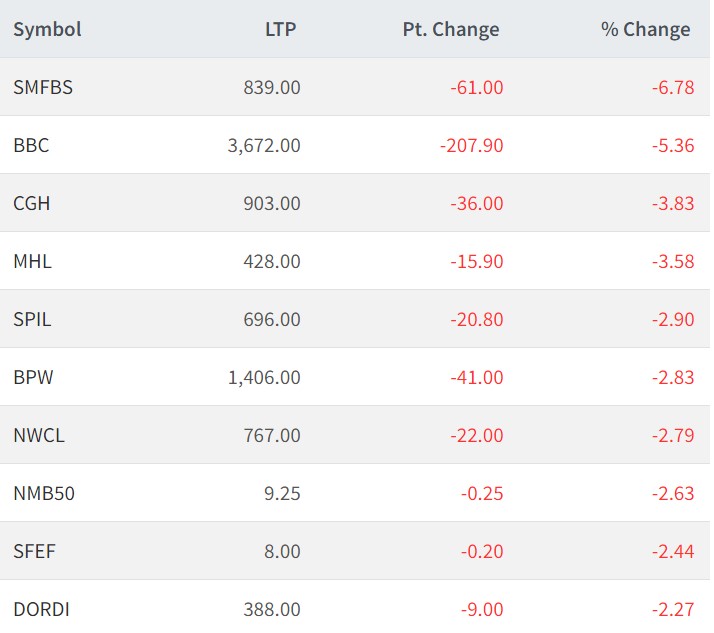Sort by LTP column header

click(x=279, y=29)
